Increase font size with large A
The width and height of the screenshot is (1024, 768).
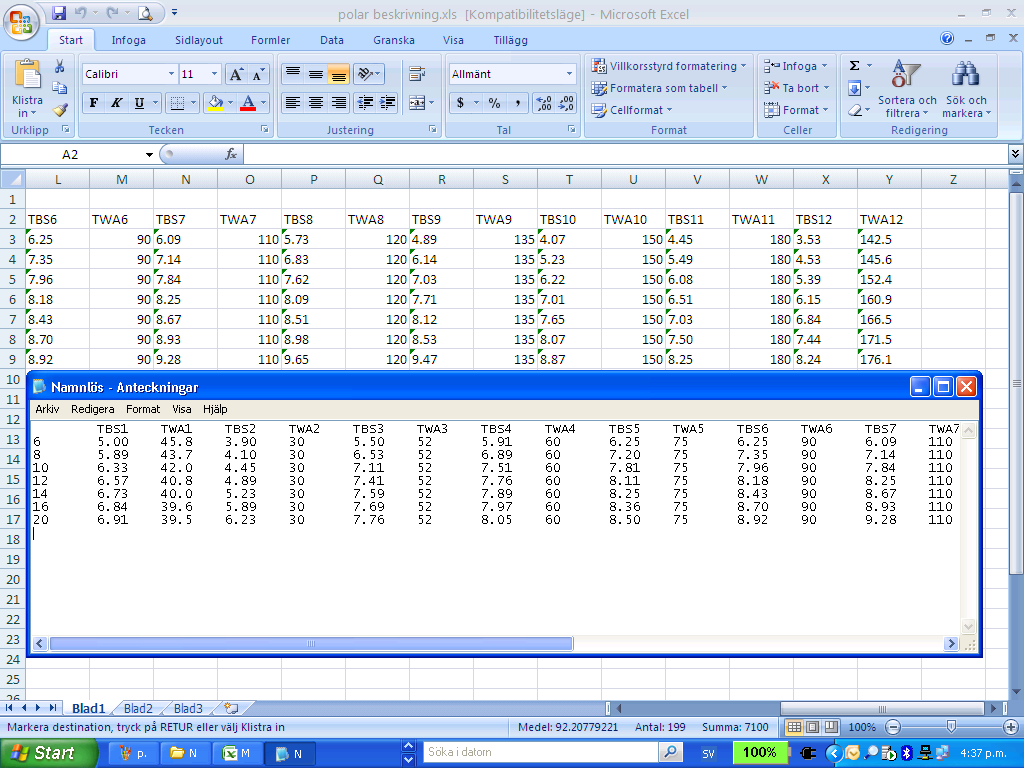click(236, 74)
